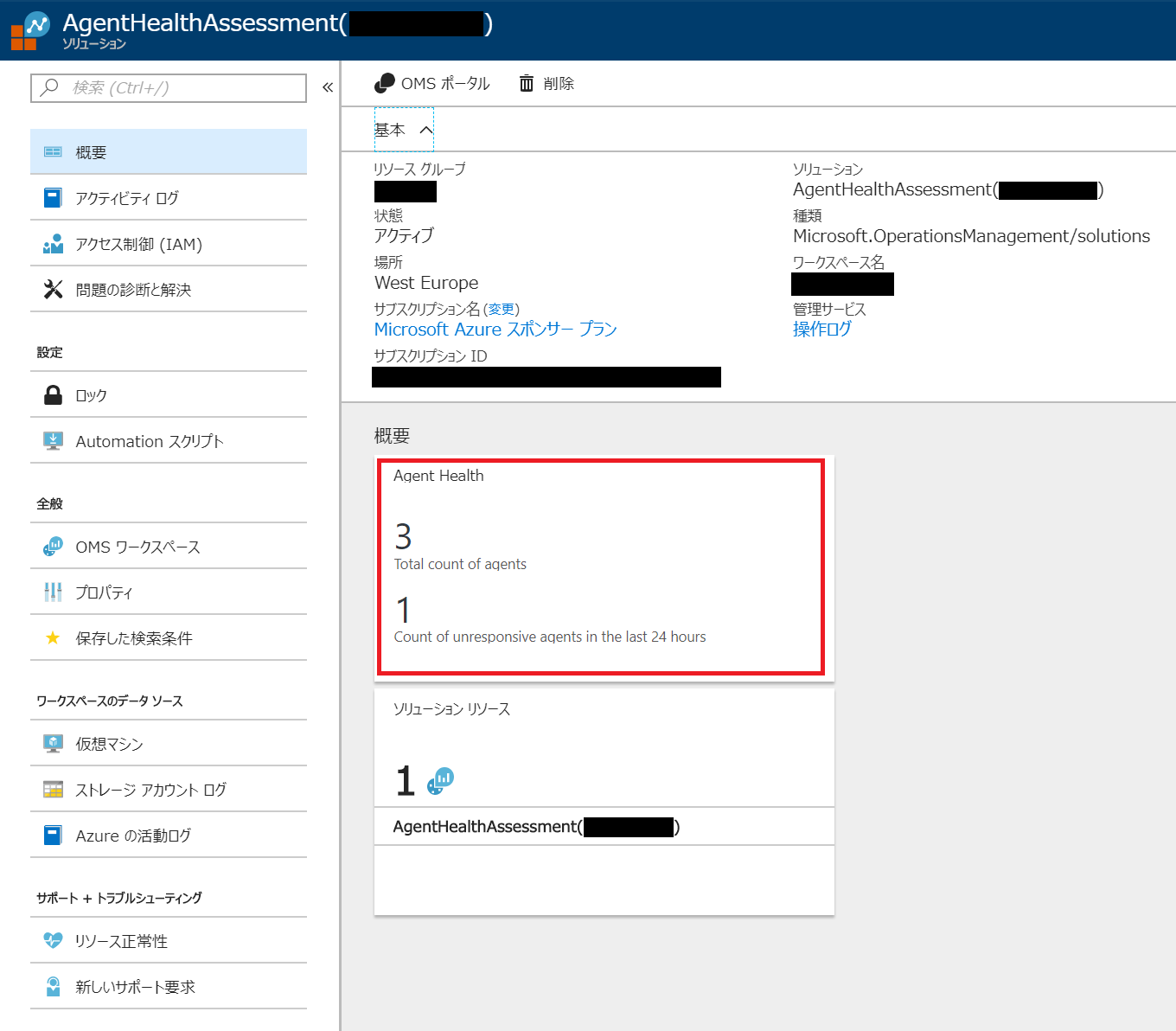
Task: Open the Microsoft Azure スポンサー プラン link
Action: click(495, 329)
